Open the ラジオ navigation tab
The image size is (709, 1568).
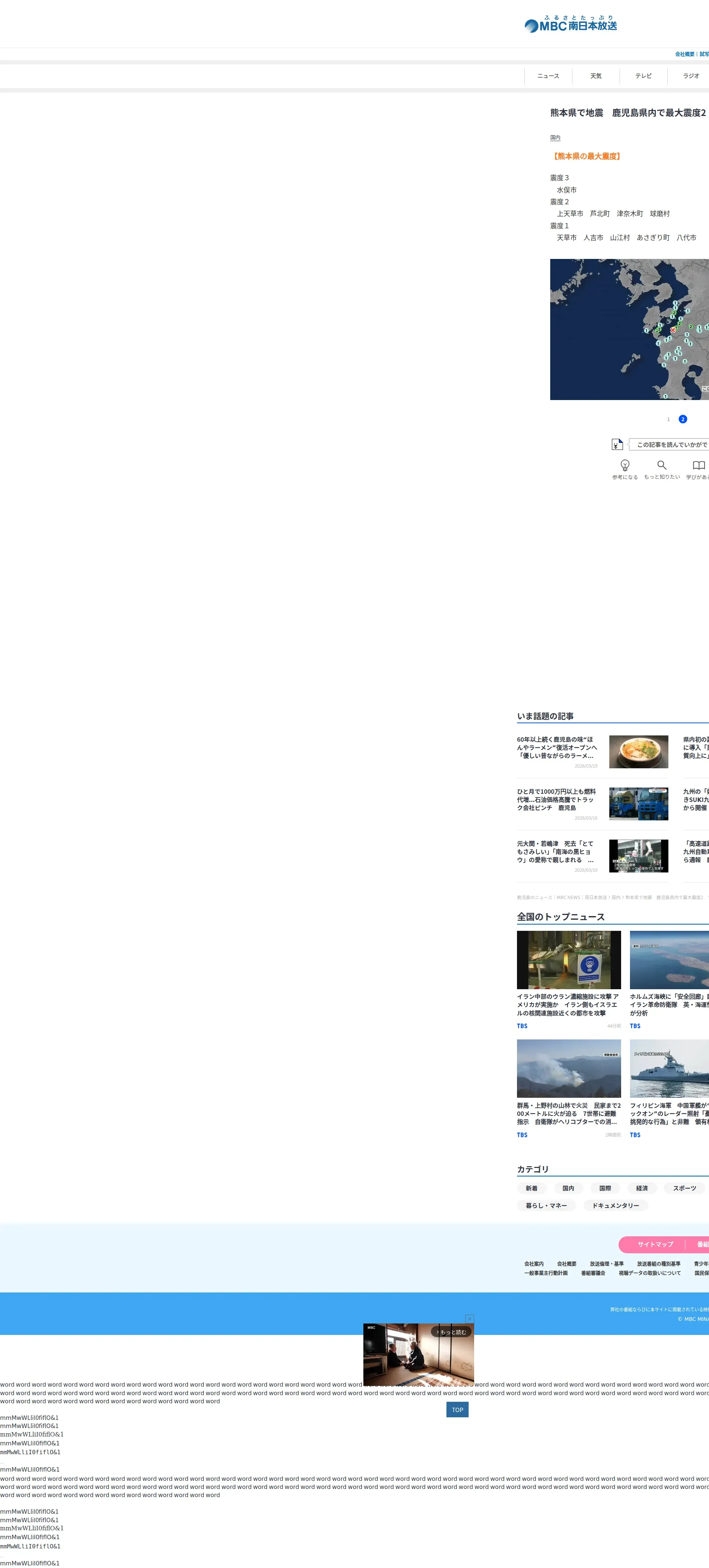(x=691, y=76)
